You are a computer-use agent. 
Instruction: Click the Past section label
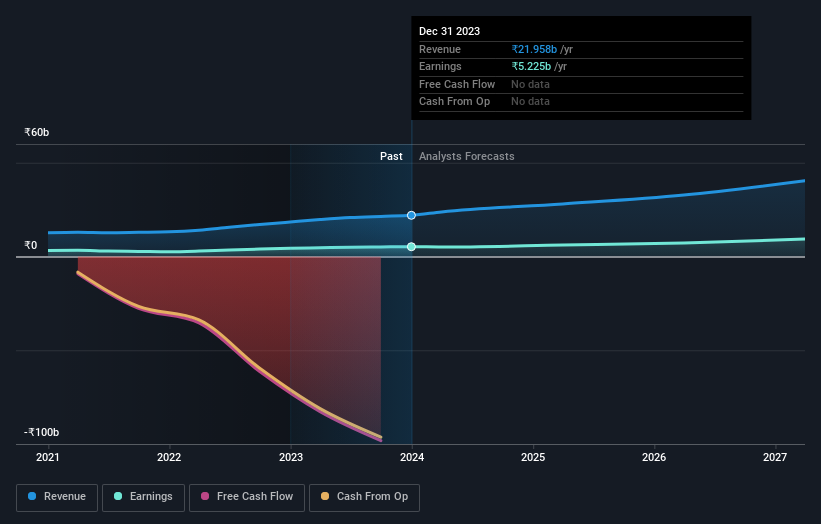click(391, 156)
